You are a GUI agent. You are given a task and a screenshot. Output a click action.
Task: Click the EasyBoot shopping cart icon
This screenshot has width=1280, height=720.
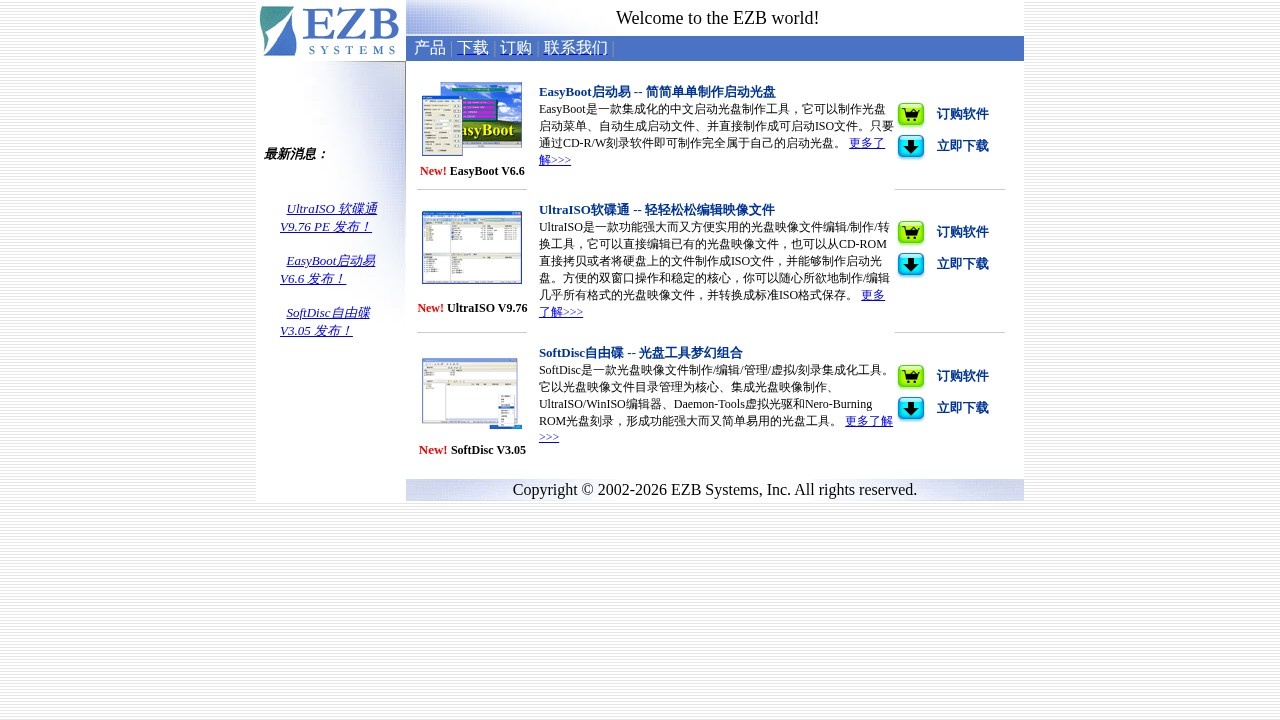tap(911, 115)
